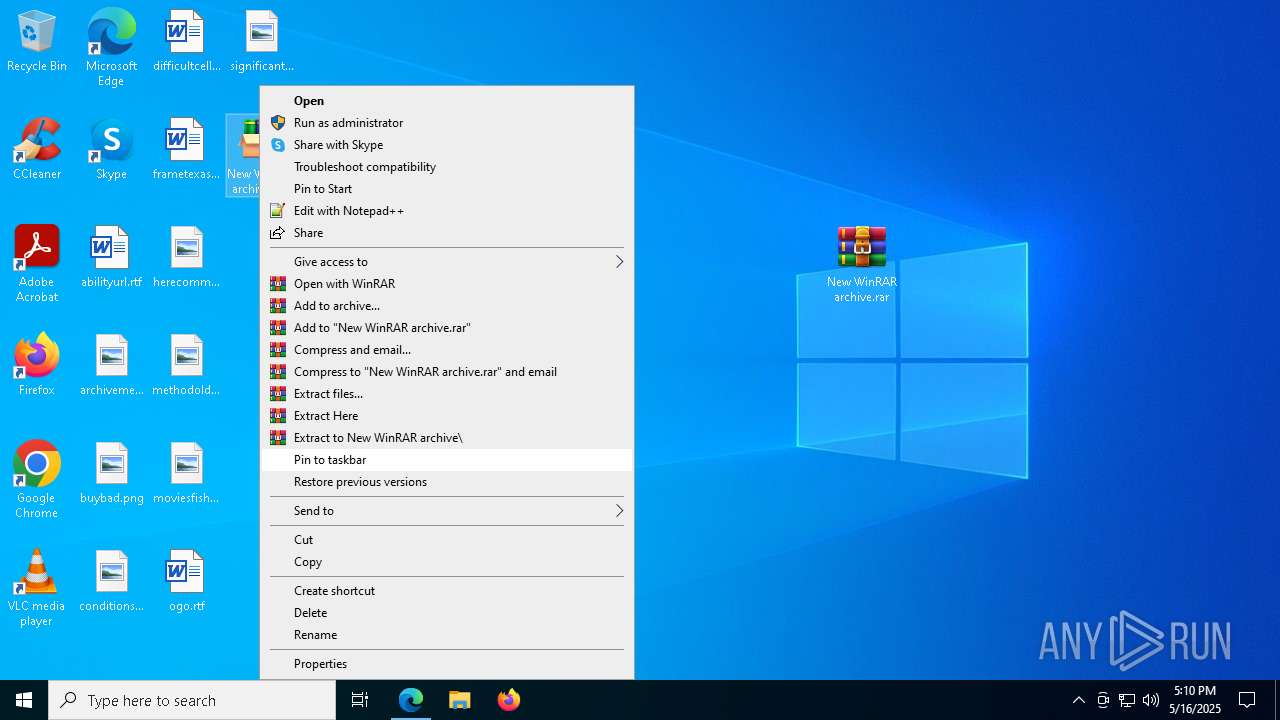Viewport: 1280px width, 720px height.
Task: Select the significant image file icon
Action: point(261,42)
